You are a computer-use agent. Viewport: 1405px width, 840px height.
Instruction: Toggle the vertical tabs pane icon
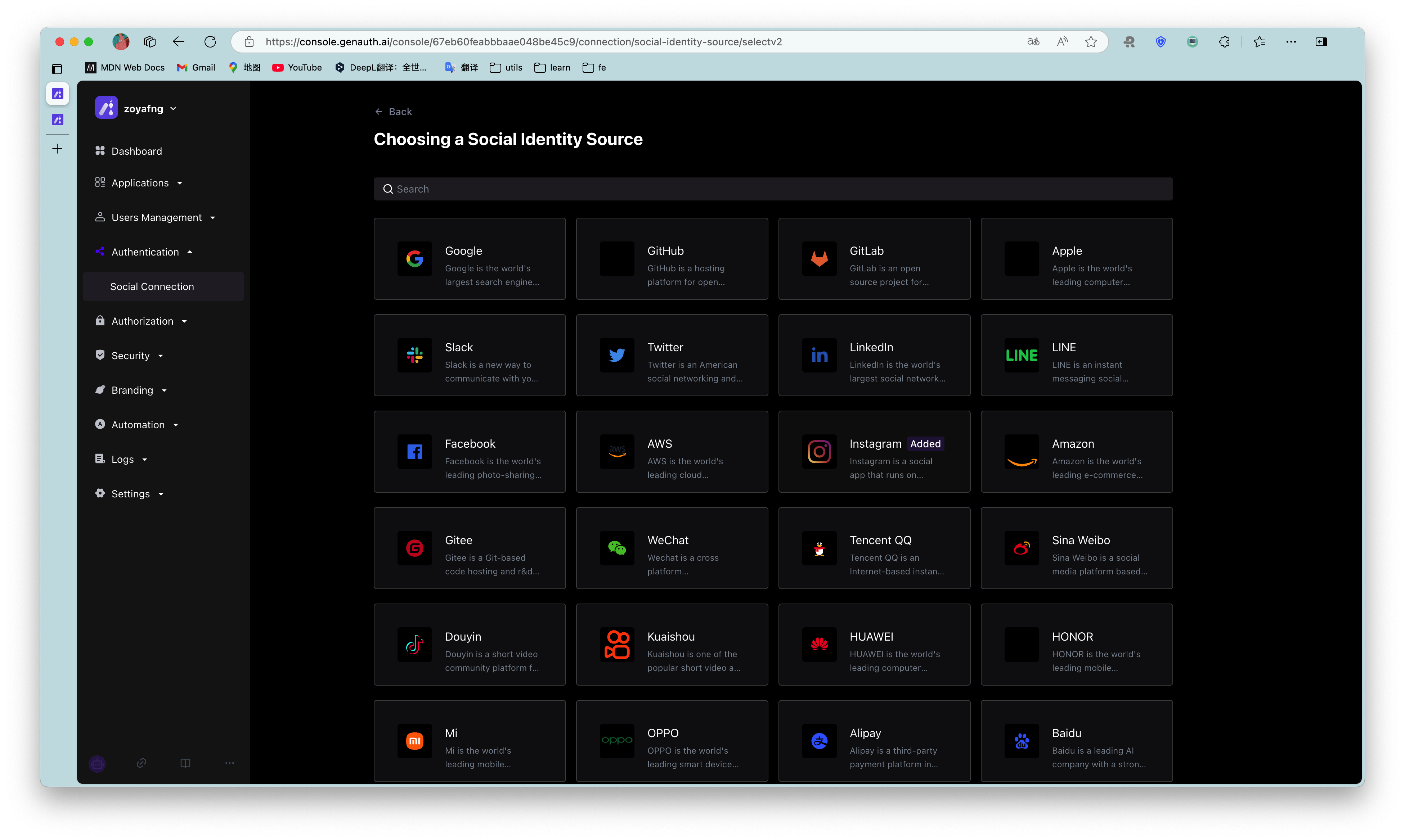tap(57, 69)
